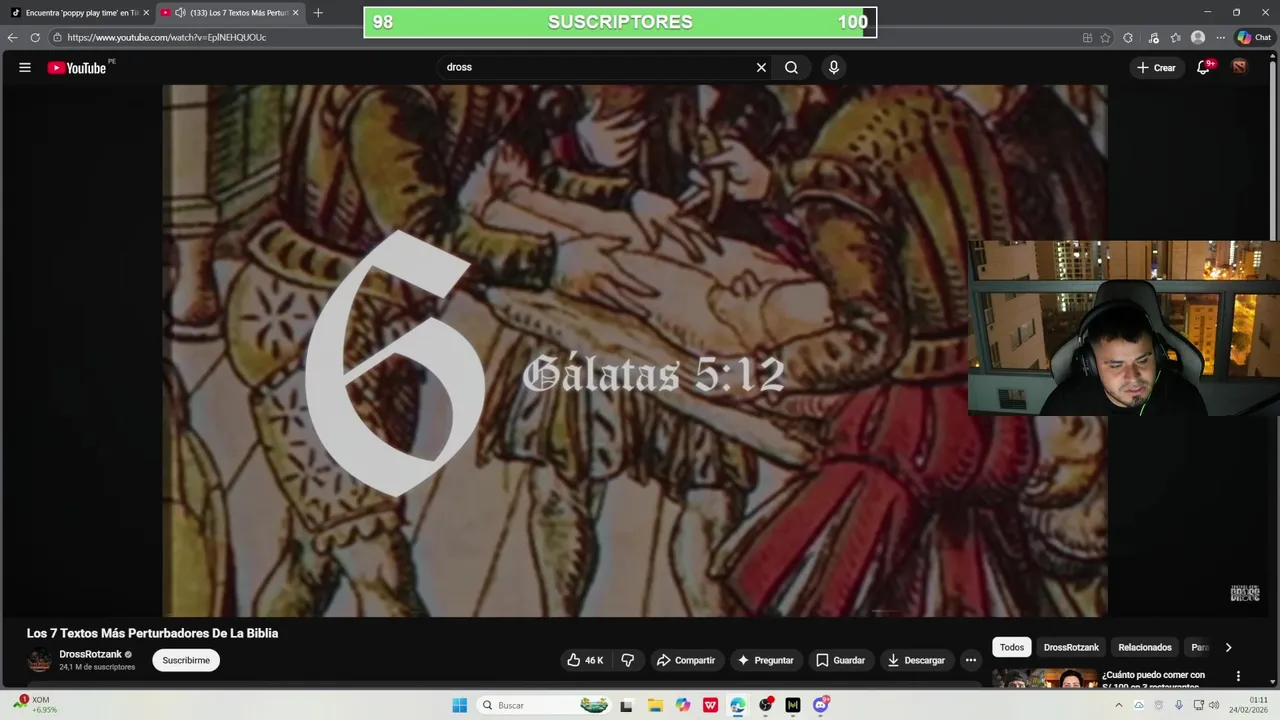The height and width of the screenshot is (720, 1280).
Task: Open File Explorer from the taskbar
Action: (655, 705)
